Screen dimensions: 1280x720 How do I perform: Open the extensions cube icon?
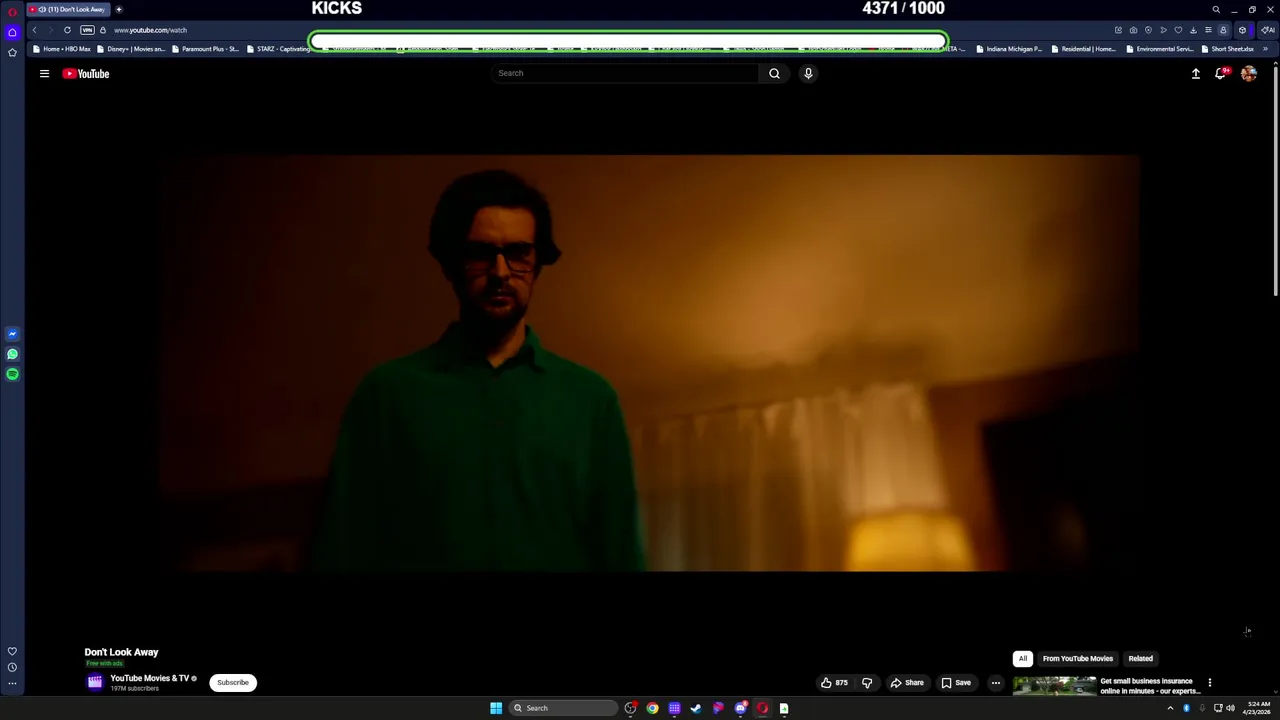[x=1242, y=30]
